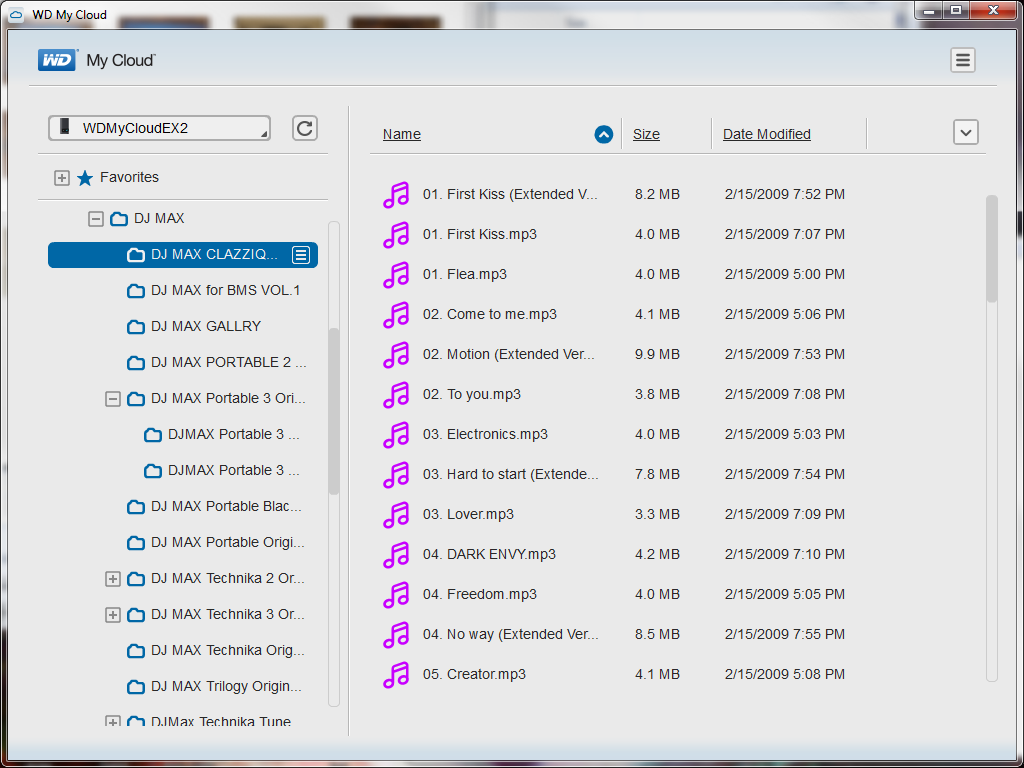Click music icon for 04. Freedom.mp3

click(396, 594)
